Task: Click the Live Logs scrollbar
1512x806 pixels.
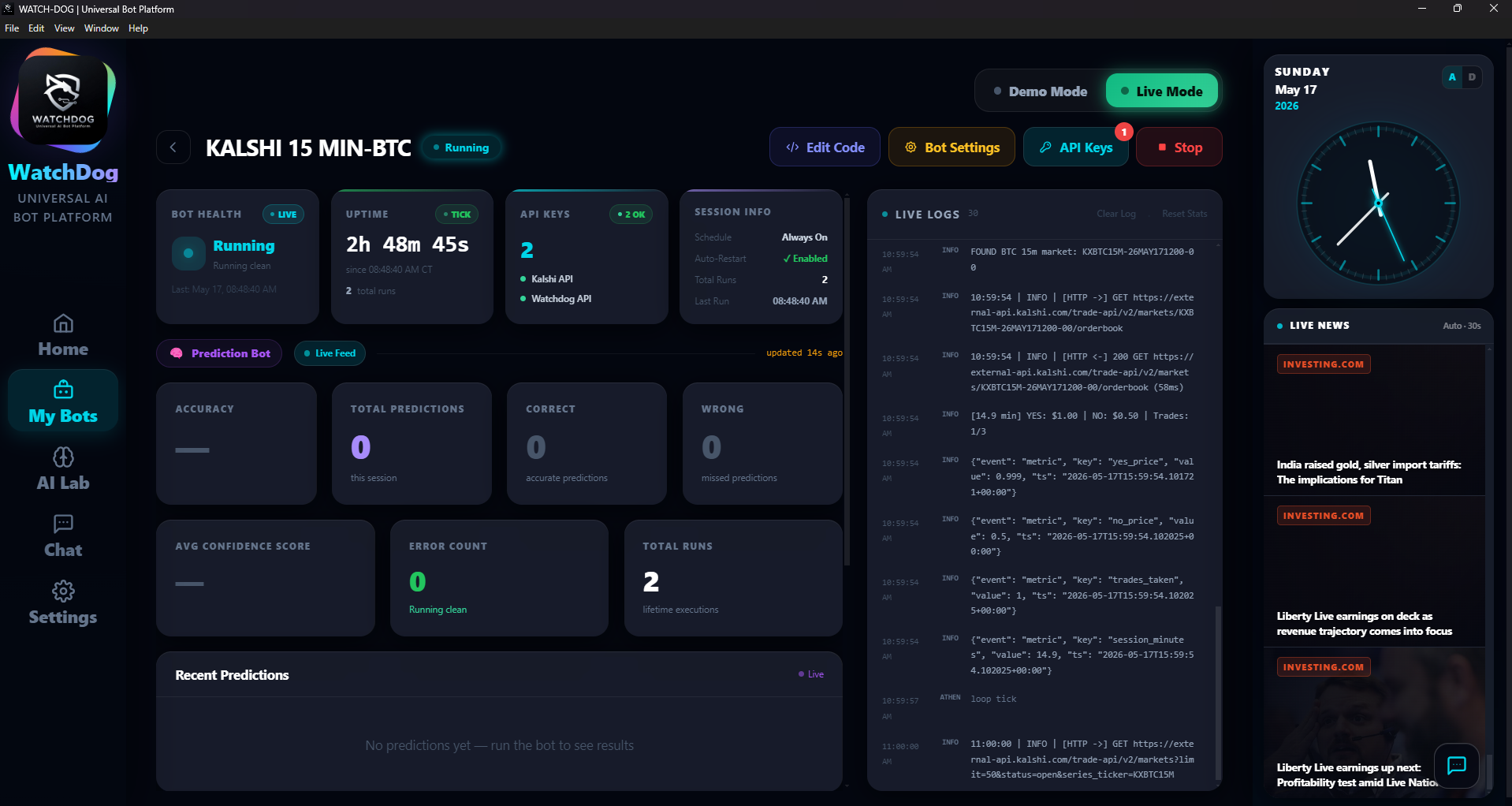Action: [1218, 692]
